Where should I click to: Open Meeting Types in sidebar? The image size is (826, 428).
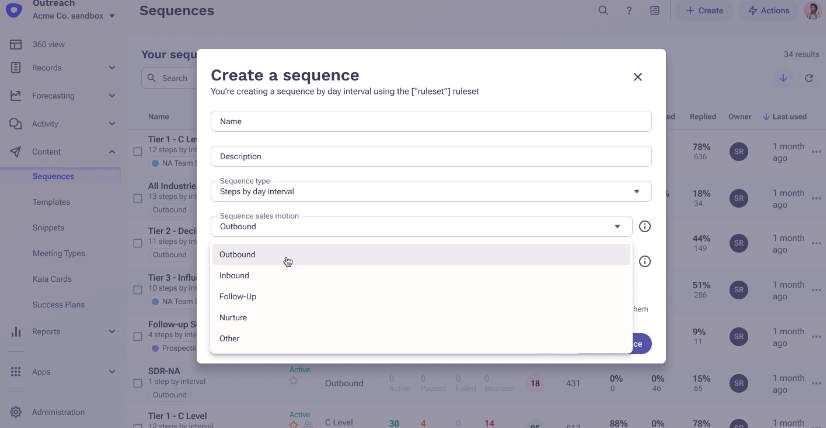(x=58, y=253)
